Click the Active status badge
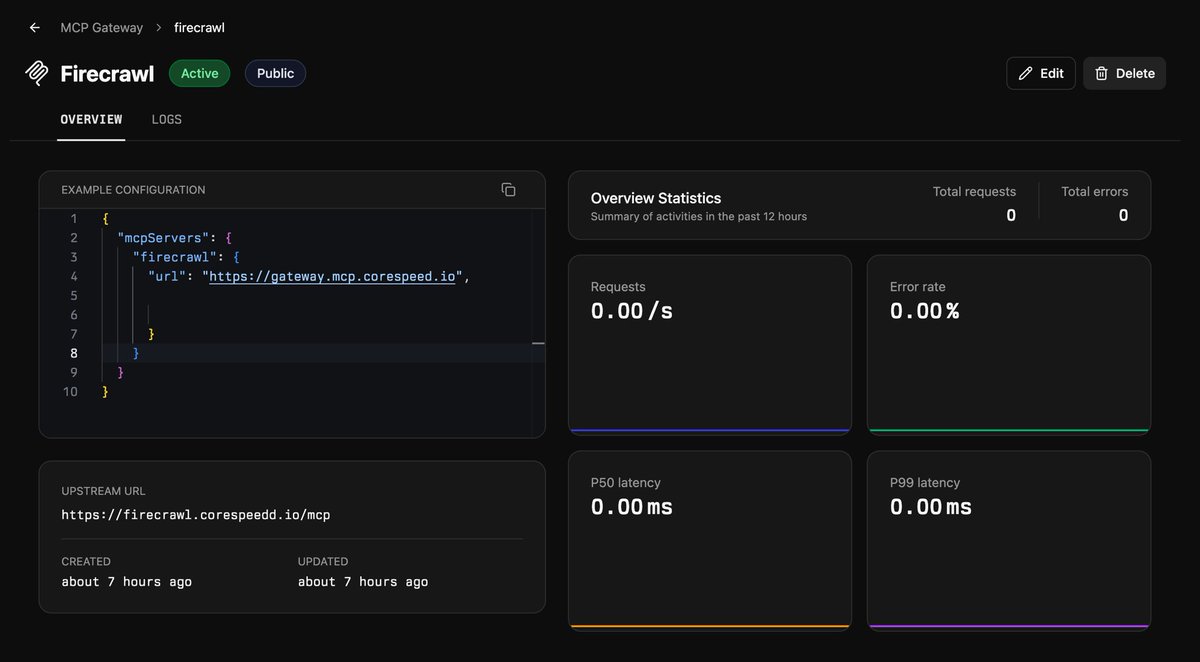 [x=200, y=73]
